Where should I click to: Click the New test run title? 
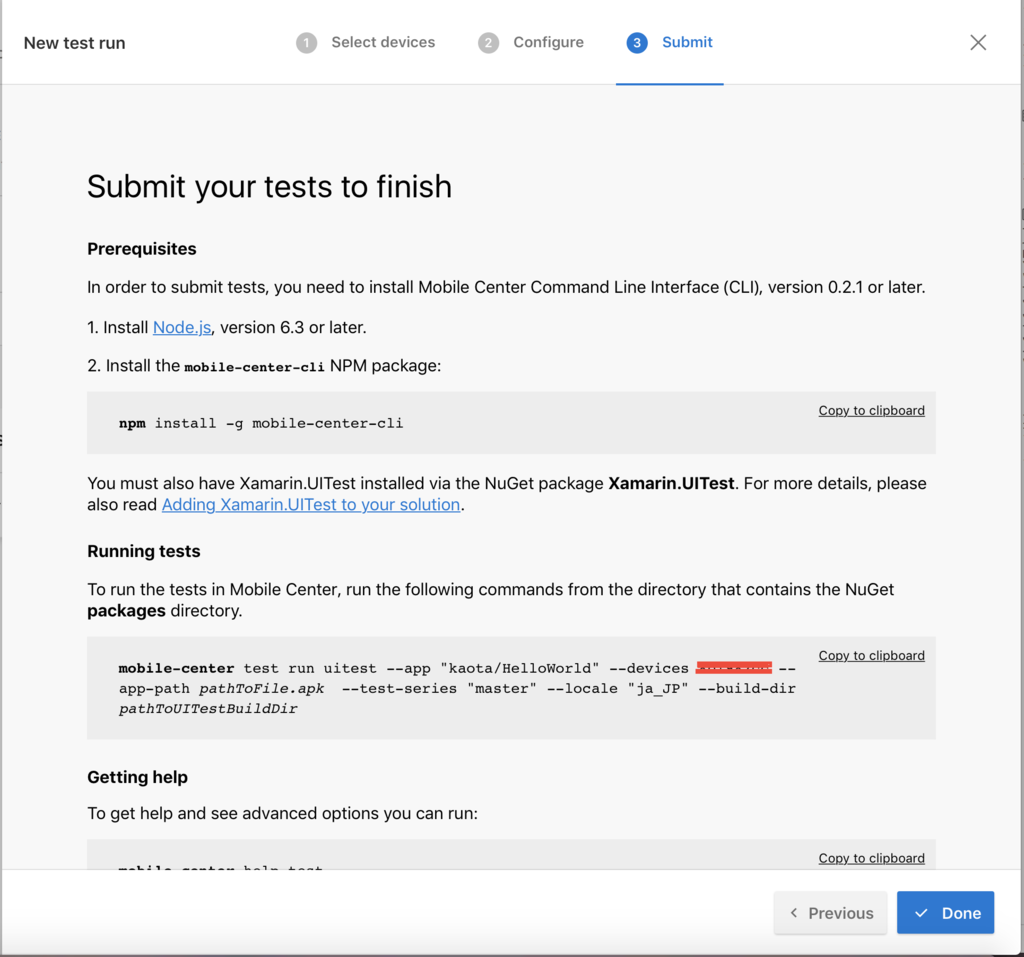(74, 43)
